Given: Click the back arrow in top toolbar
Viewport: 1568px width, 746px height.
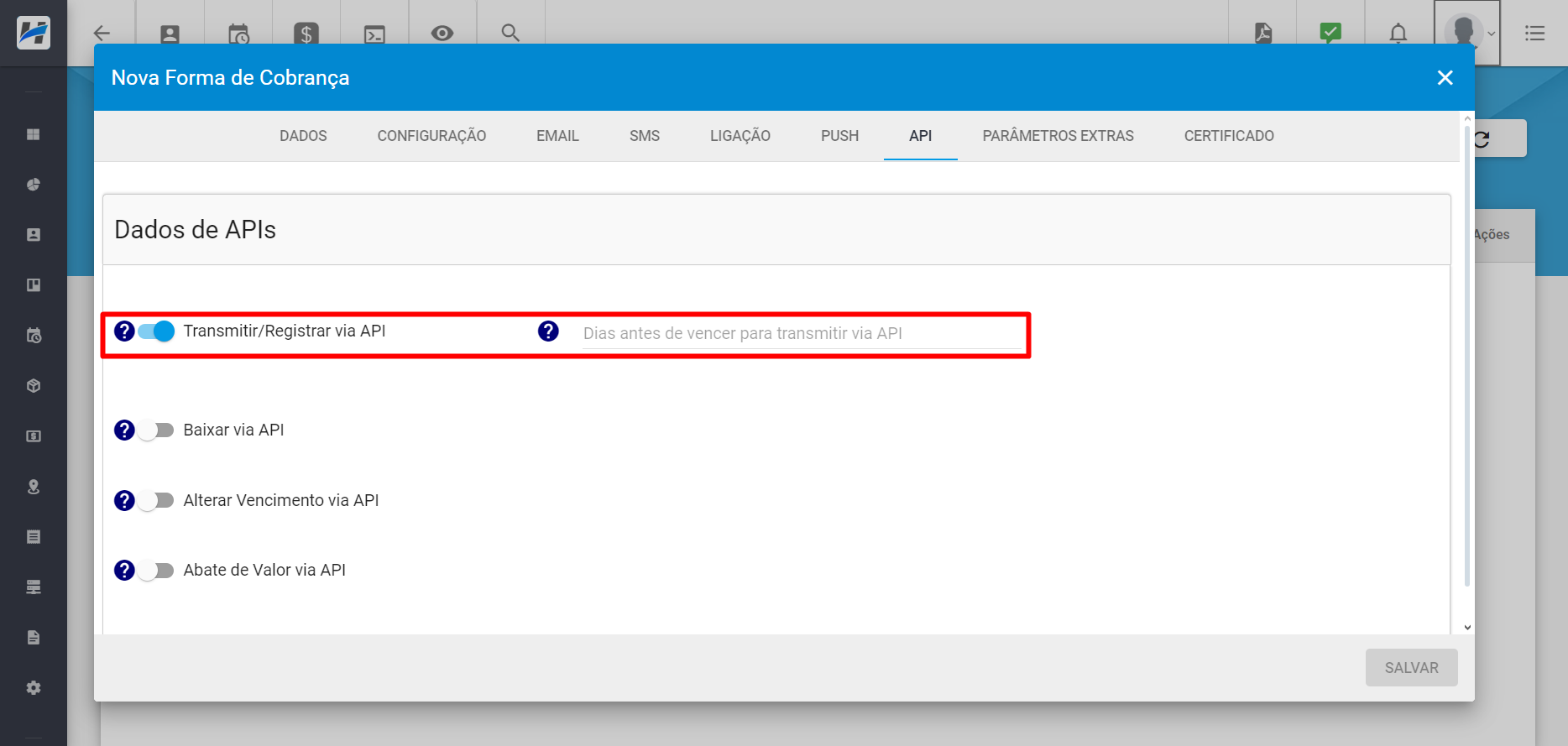Looking at the screenshot, I should tap(102, 34).
